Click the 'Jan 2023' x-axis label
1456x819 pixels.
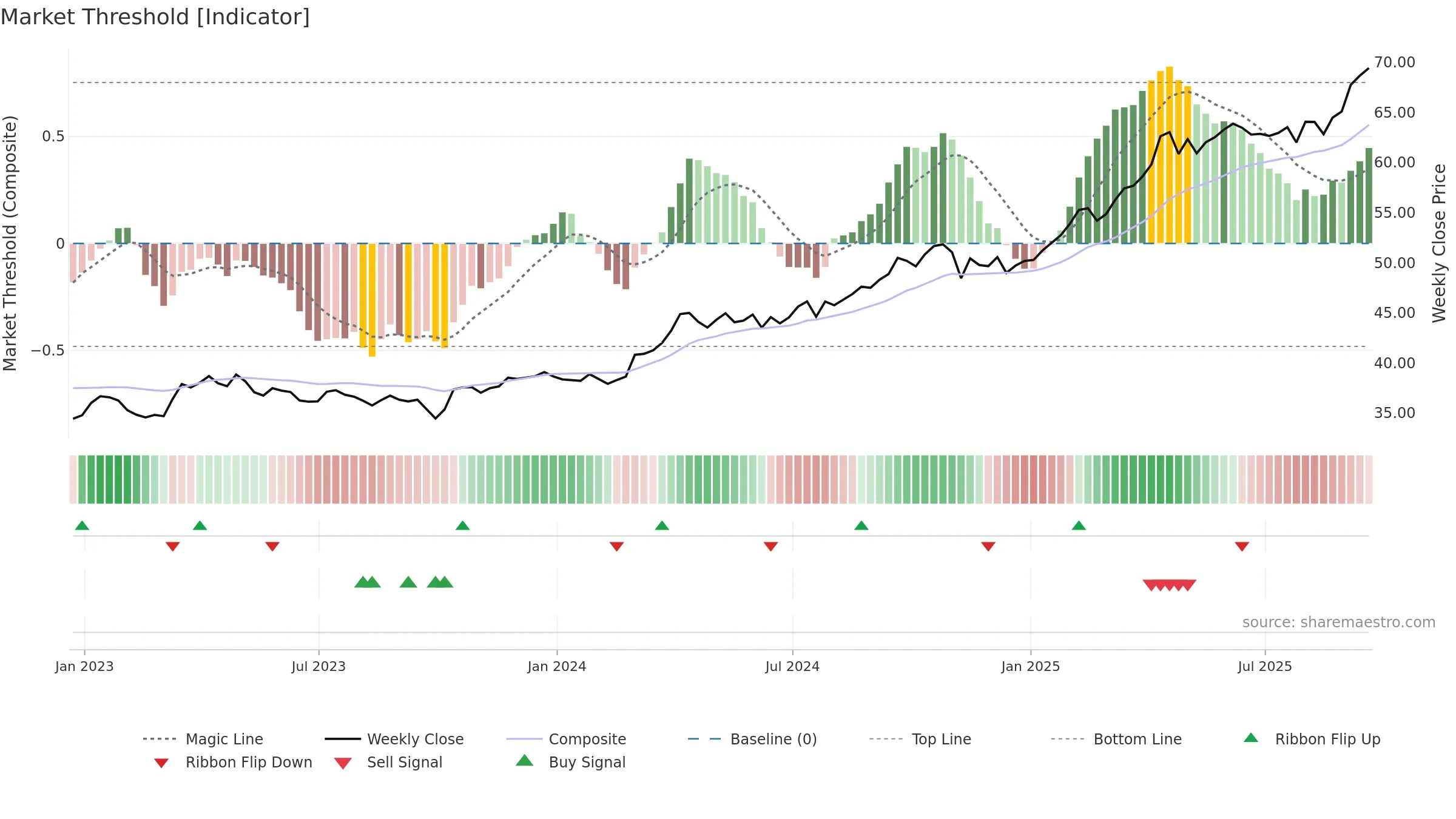[x=84, y=667]
